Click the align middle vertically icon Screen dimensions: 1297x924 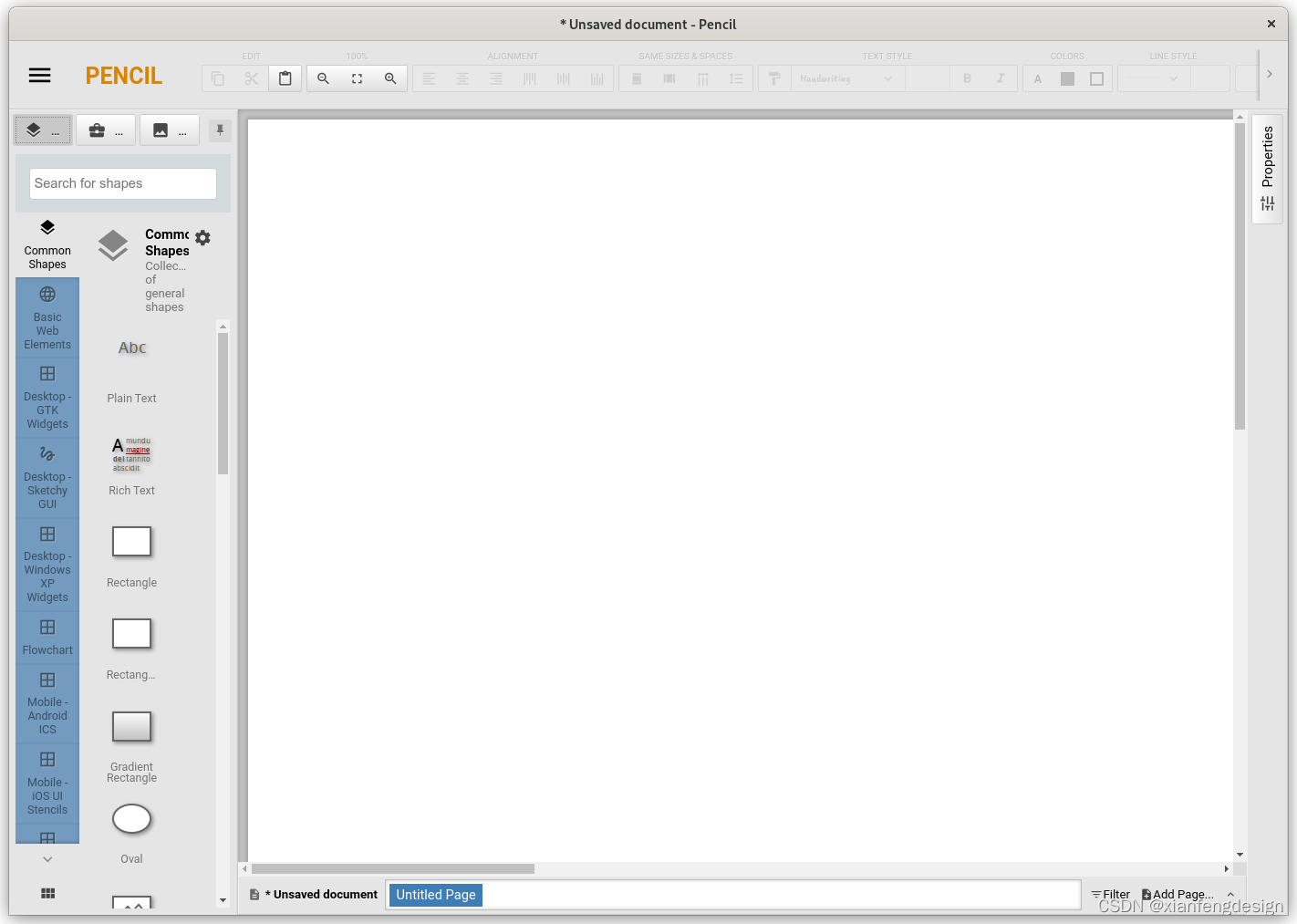tap(564, 78)
